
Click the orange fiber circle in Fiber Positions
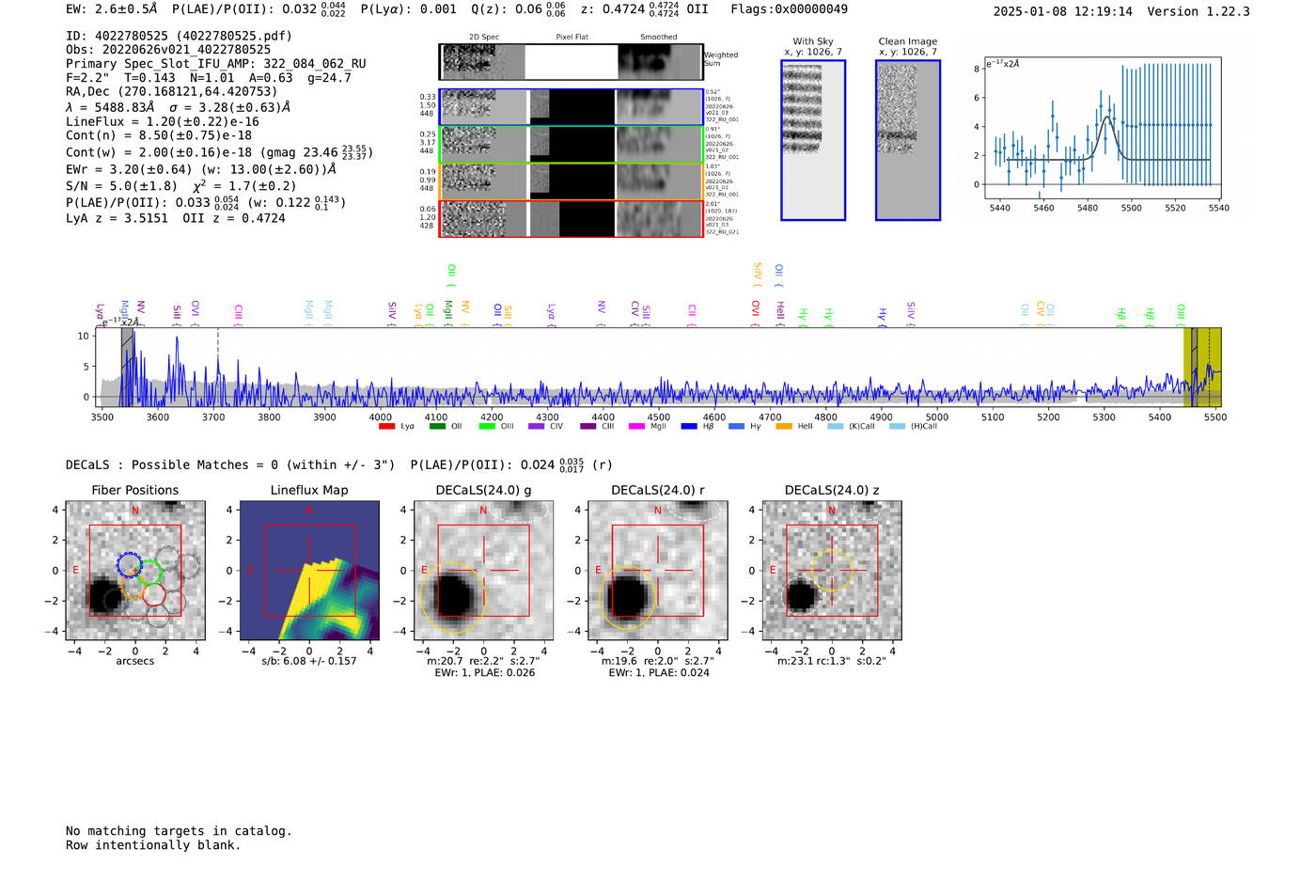(x=133, y=588)
